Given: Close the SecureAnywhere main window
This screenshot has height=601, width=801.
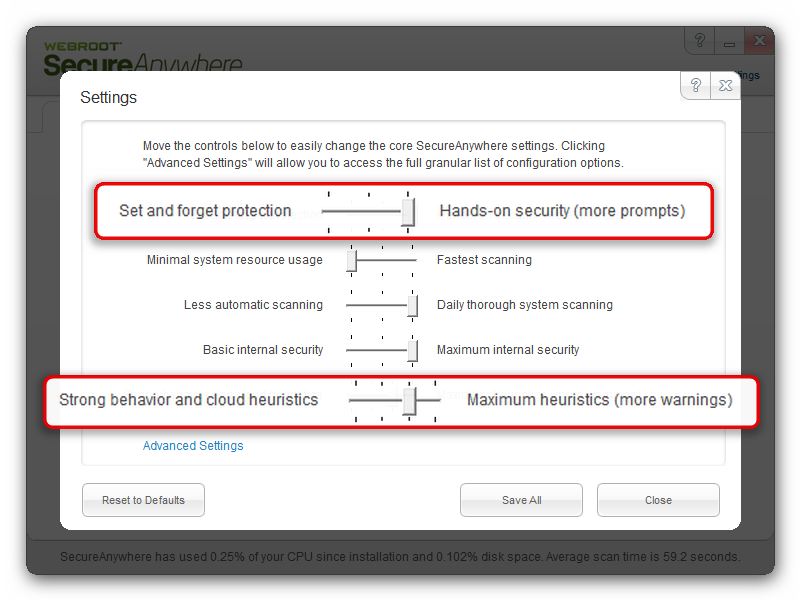Looking at the screenshot, I should [x=761, y=42].
